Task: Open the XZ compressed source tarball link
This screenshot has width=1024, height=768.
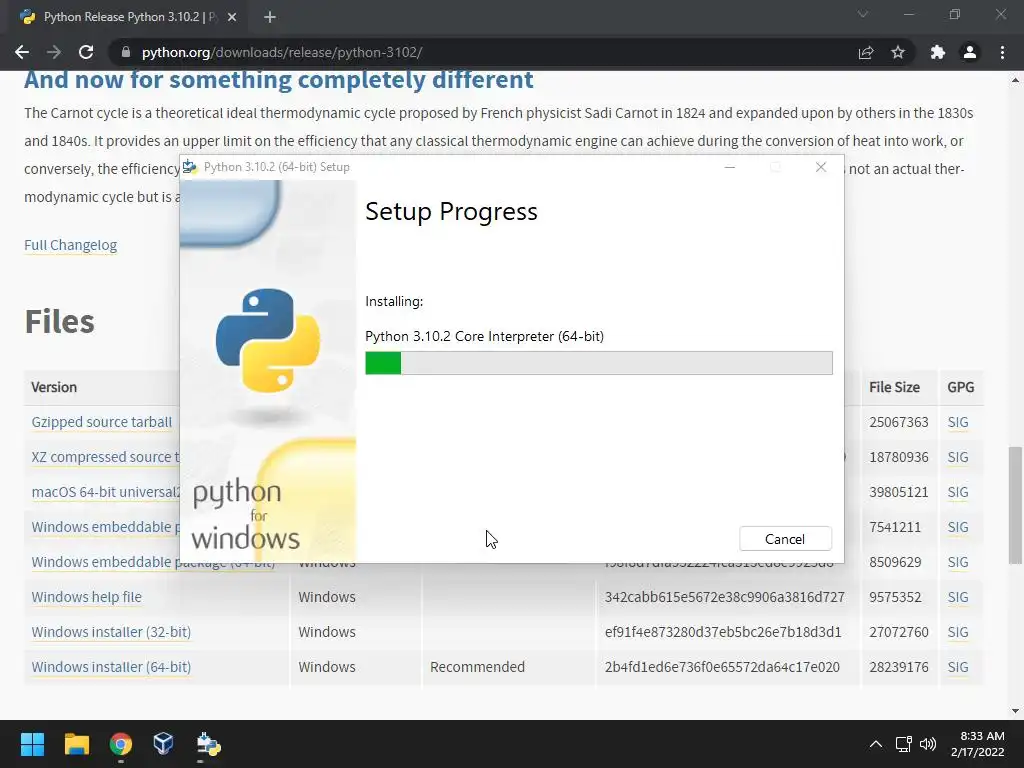Action: click(105, 457)
